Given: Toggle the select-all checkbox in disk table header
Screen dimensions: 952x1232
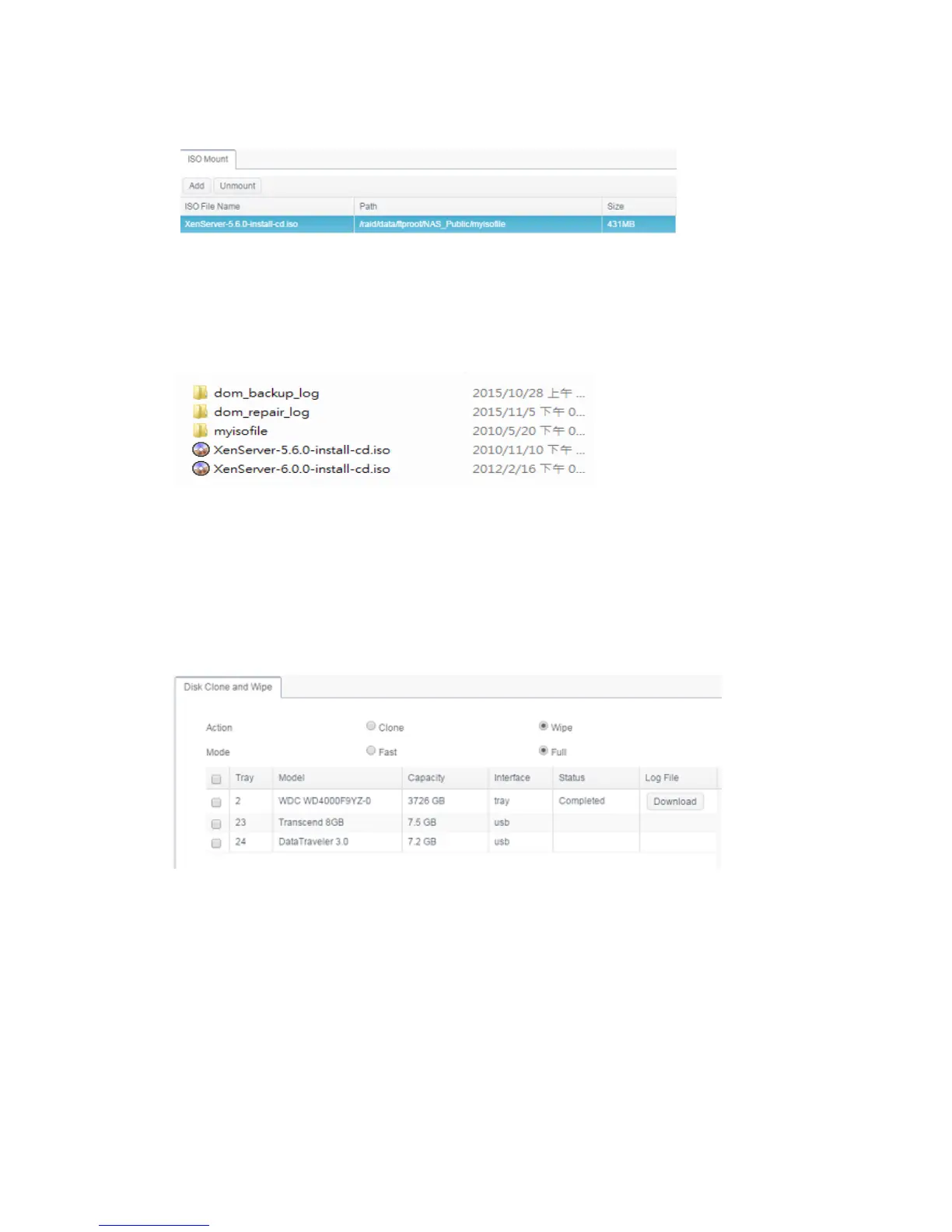Looking at the screenshot, I should (216, 779).
